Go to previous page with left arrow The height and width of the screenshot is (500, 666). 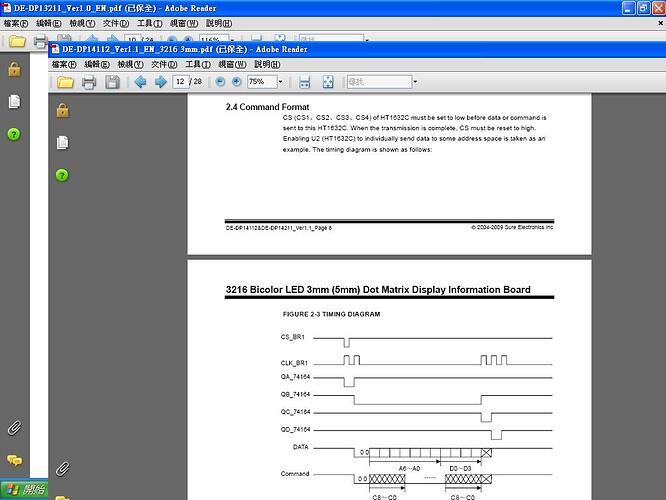pyautogui.click(x=140, y=82)
